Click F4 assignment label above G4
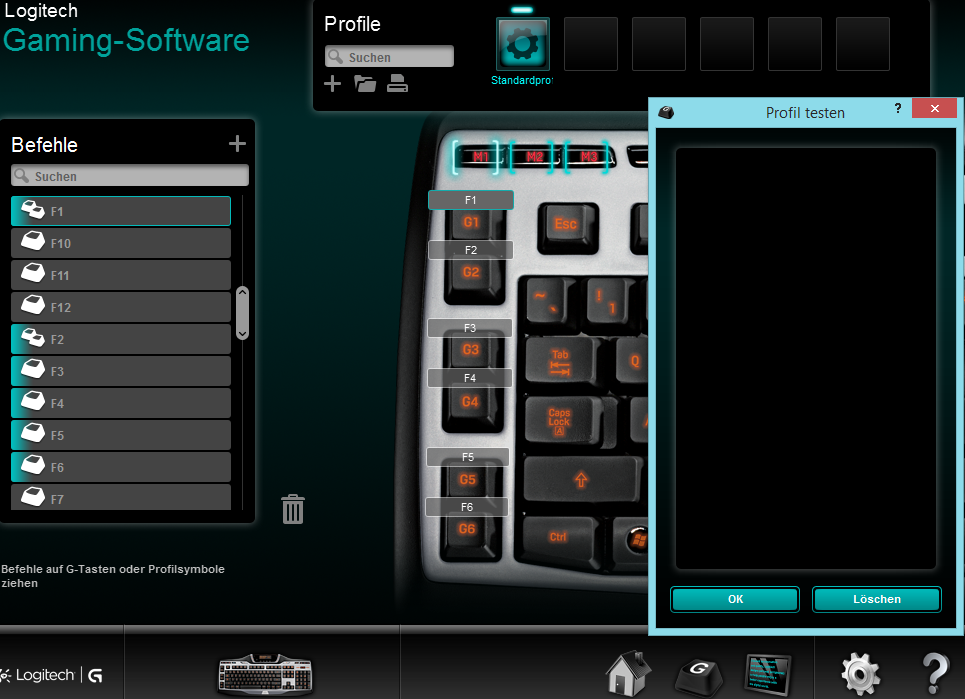 470,378
